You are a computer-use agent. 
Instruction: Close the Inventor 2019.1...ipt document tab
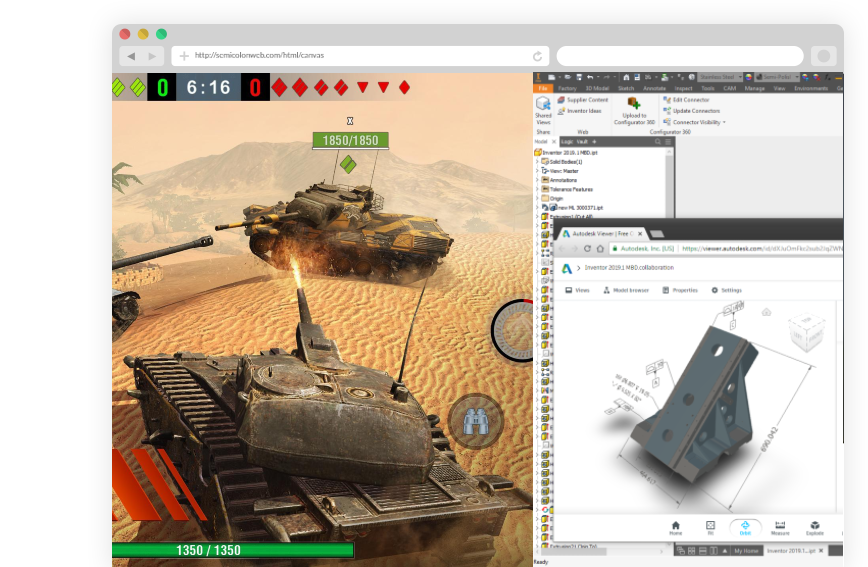[821, 551]
